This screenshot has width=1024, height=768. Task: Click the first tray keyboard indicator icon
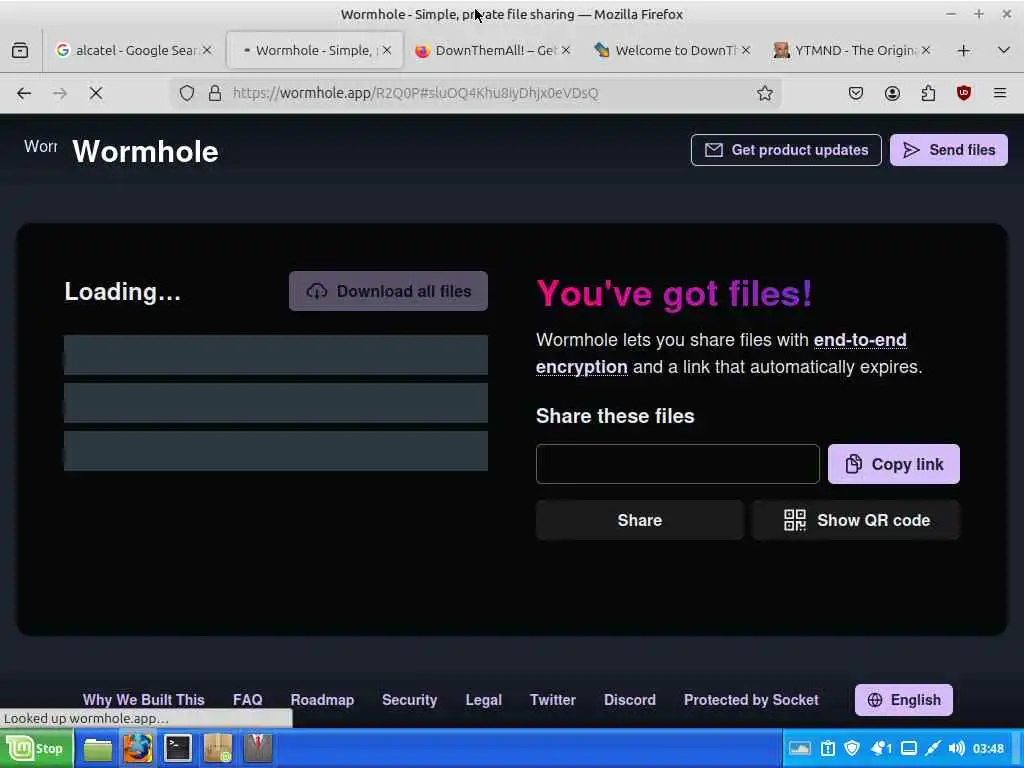(800, 748)
